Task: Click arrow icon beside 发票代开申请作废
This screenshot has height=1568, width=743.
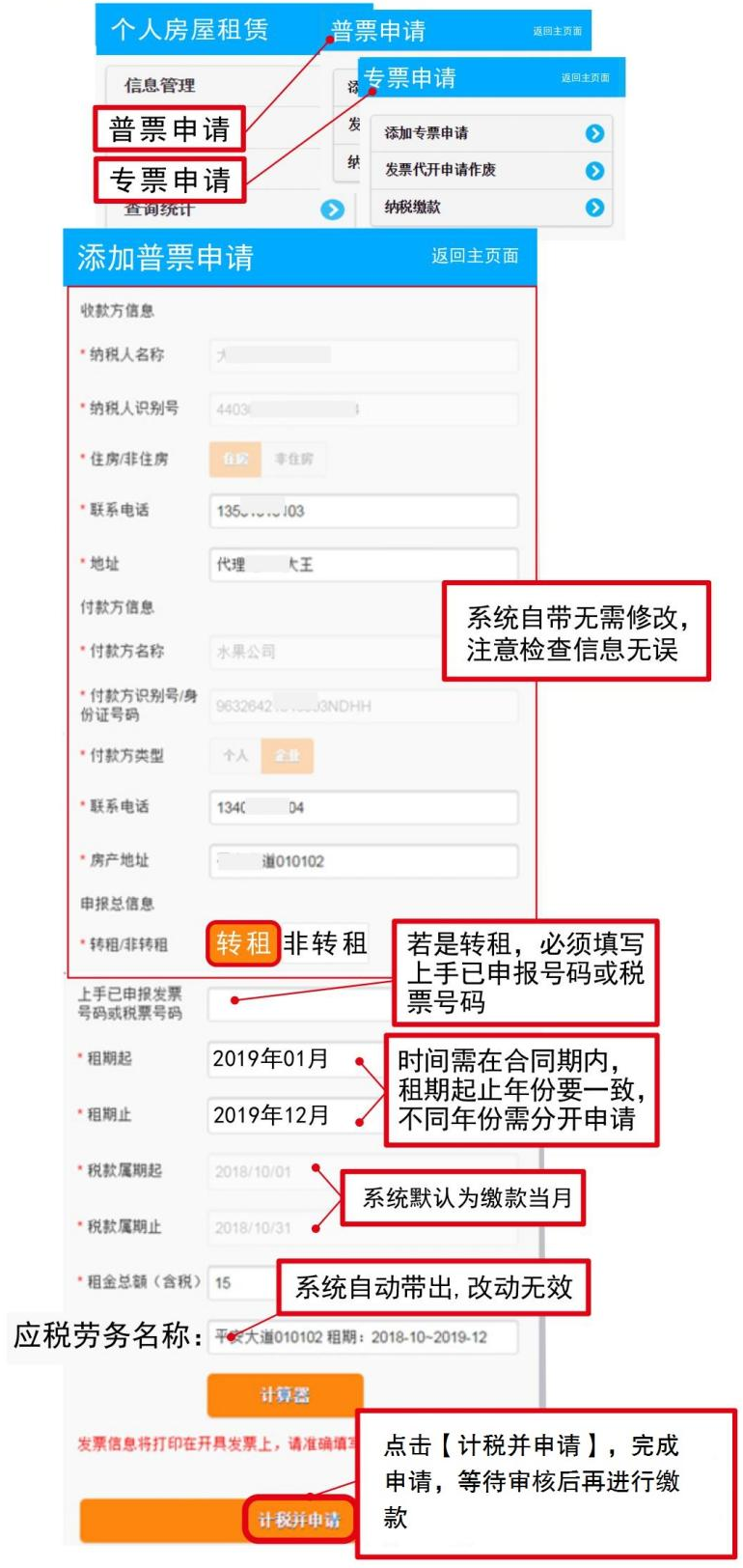Action: tap(594, 171)
